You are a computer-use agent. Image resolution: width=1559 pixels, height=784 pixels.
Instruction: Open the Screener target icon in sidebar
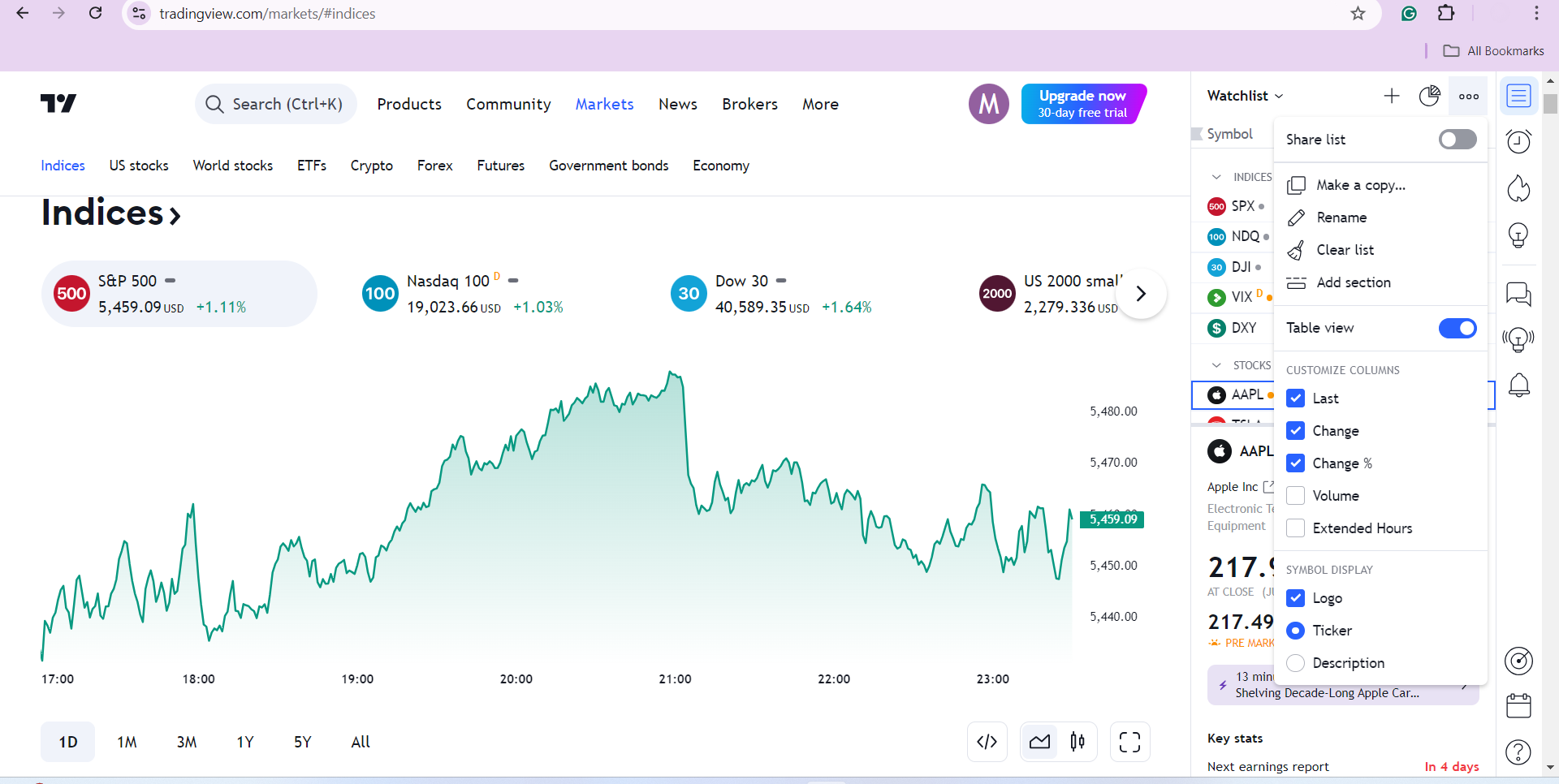[1518, 661]
